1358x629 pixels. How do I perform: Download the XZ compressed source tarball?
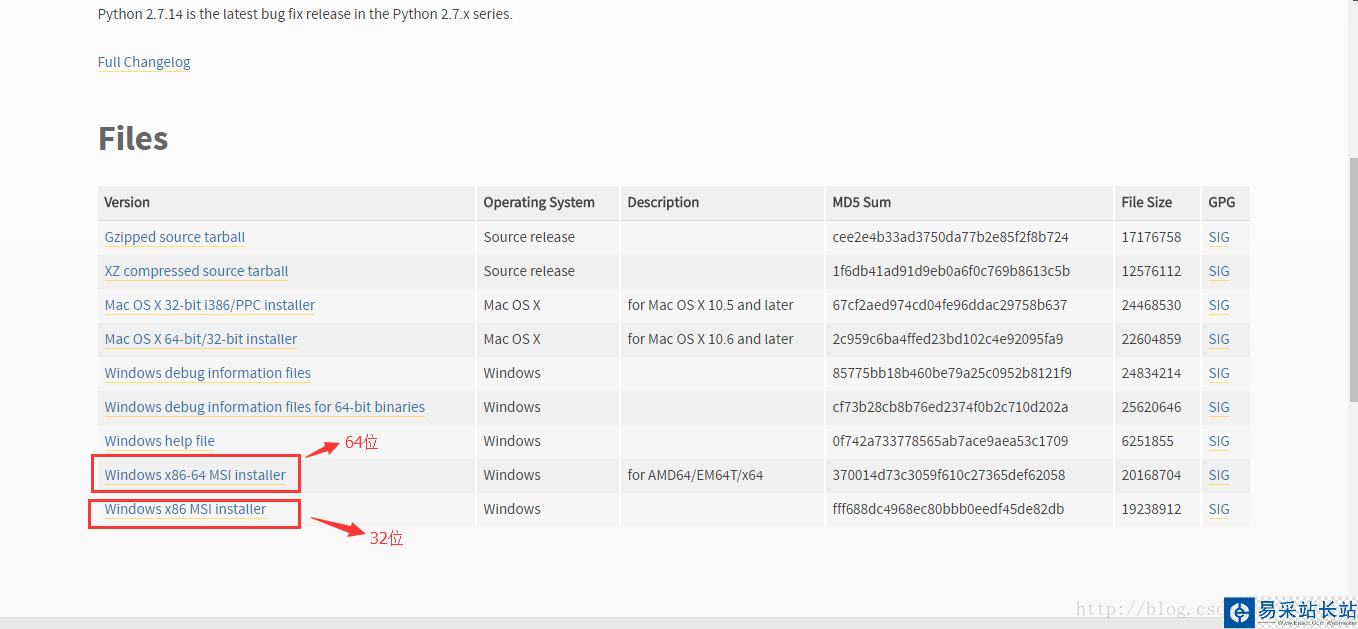[x=196, y=271]
